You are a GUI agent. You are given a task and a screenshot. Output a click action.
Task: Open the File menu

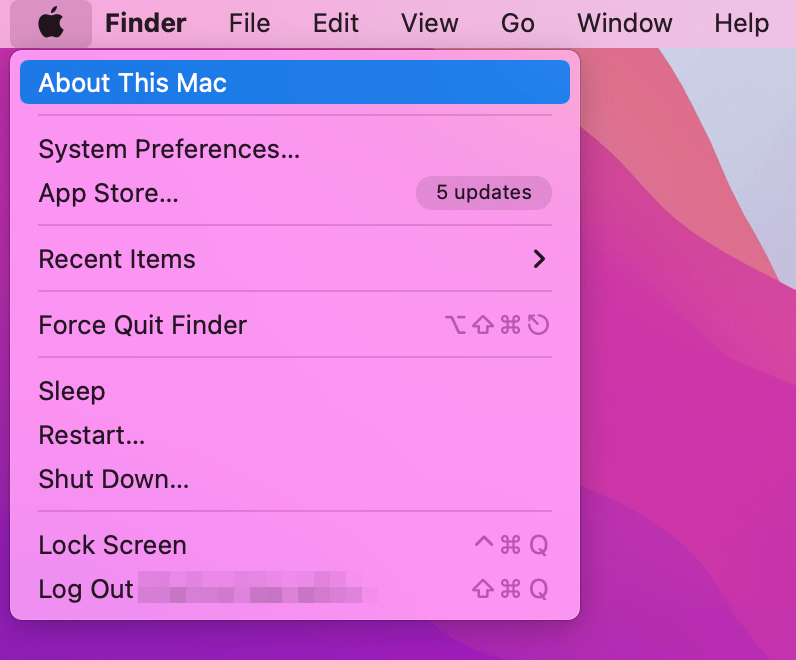pos(249,23)
